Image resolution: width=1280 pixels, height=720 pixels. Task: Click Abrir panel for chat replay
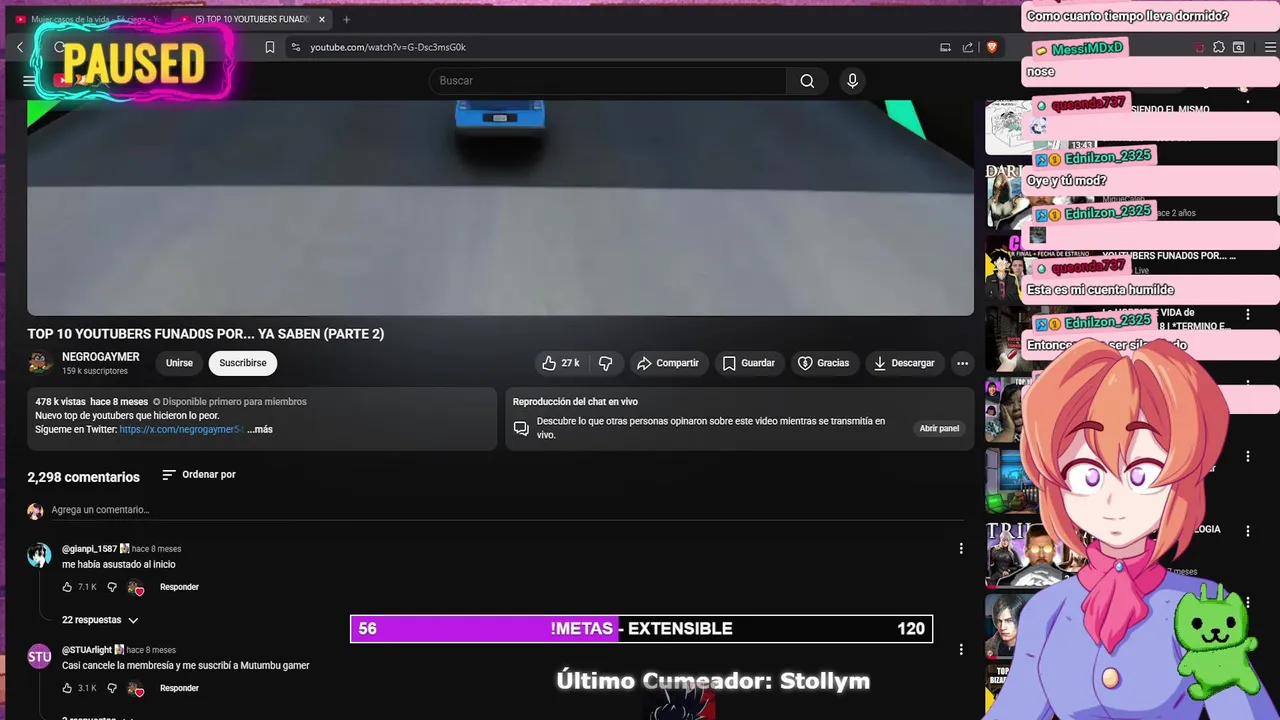coord(939,428)
